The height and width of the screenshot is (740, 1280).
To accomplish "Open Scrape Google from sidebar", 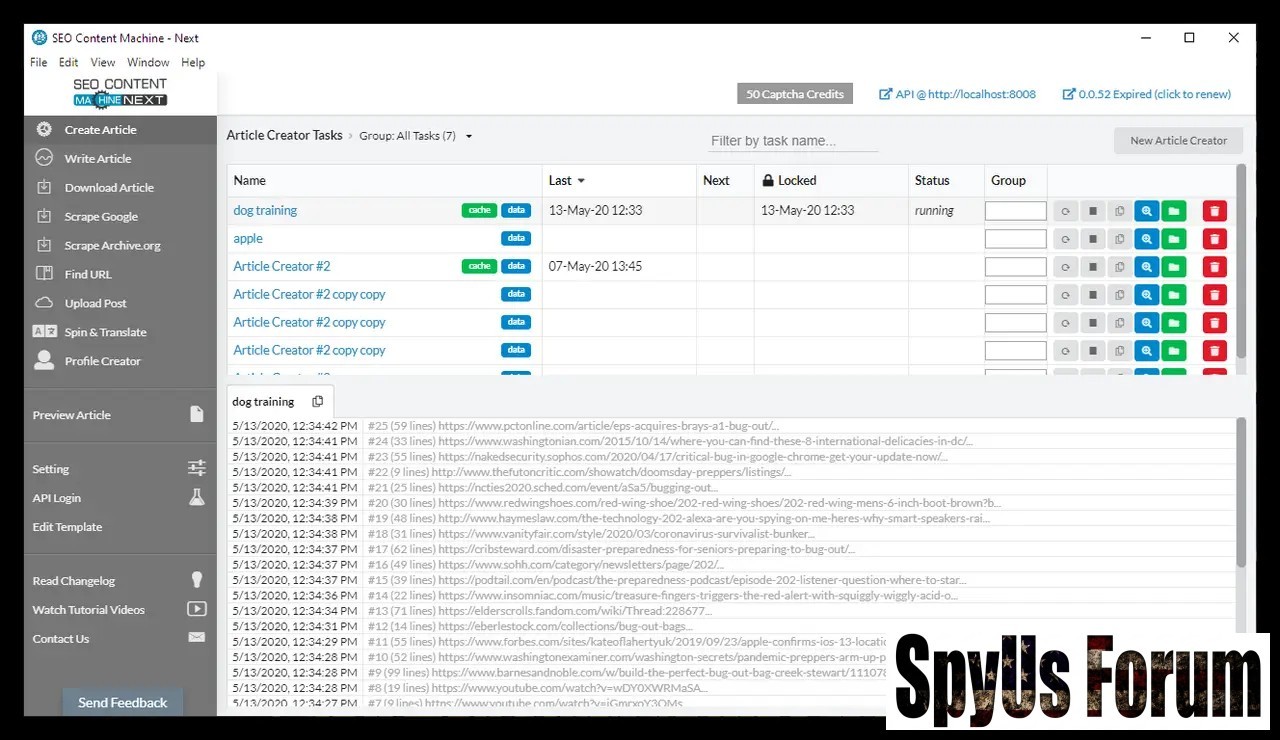I will (x=101, y=217).
